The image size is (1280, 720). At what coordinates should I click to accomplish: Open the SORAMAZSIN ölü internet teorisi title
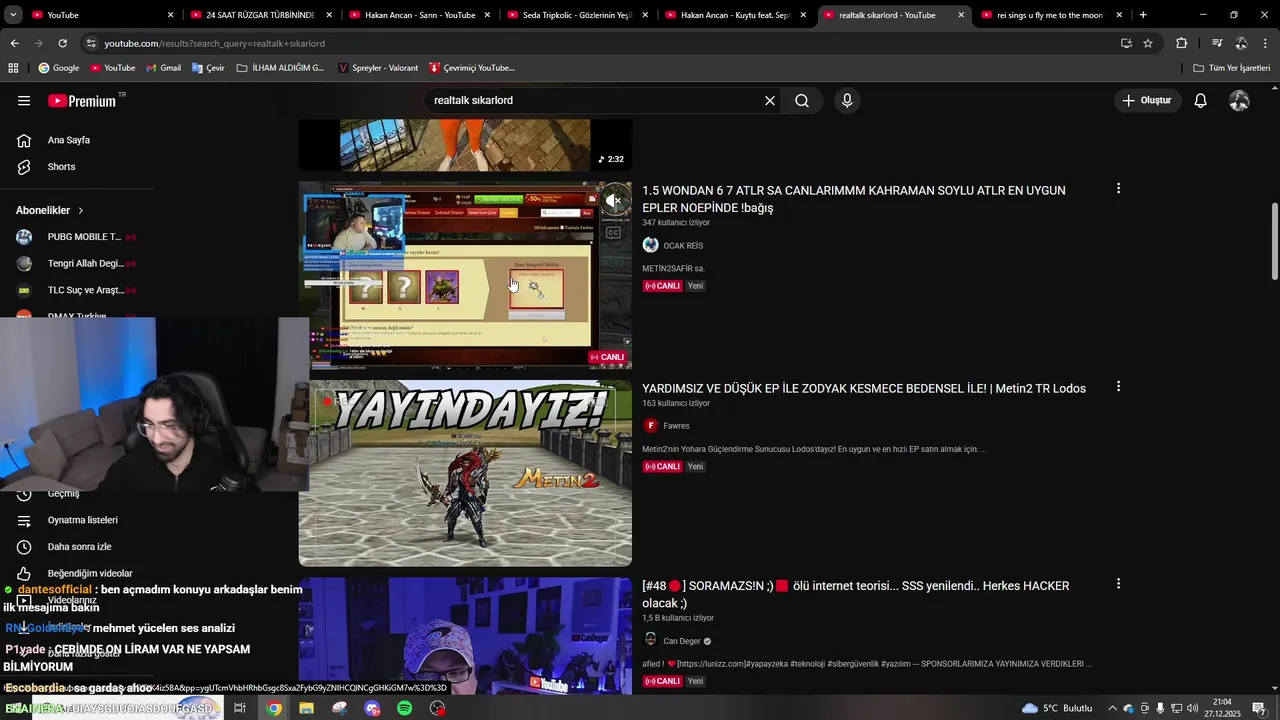855,595
